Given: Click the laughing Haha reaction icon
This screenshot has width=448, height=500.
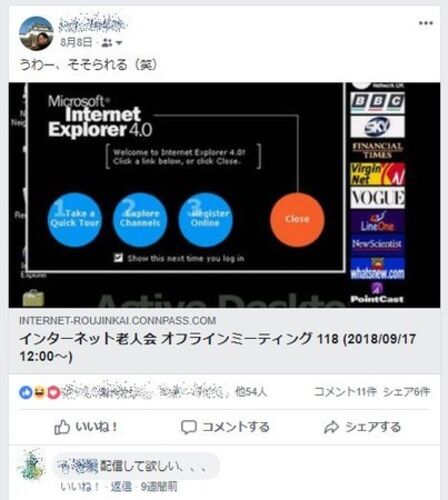Looking at the screenshot, I should coord(40,393).
